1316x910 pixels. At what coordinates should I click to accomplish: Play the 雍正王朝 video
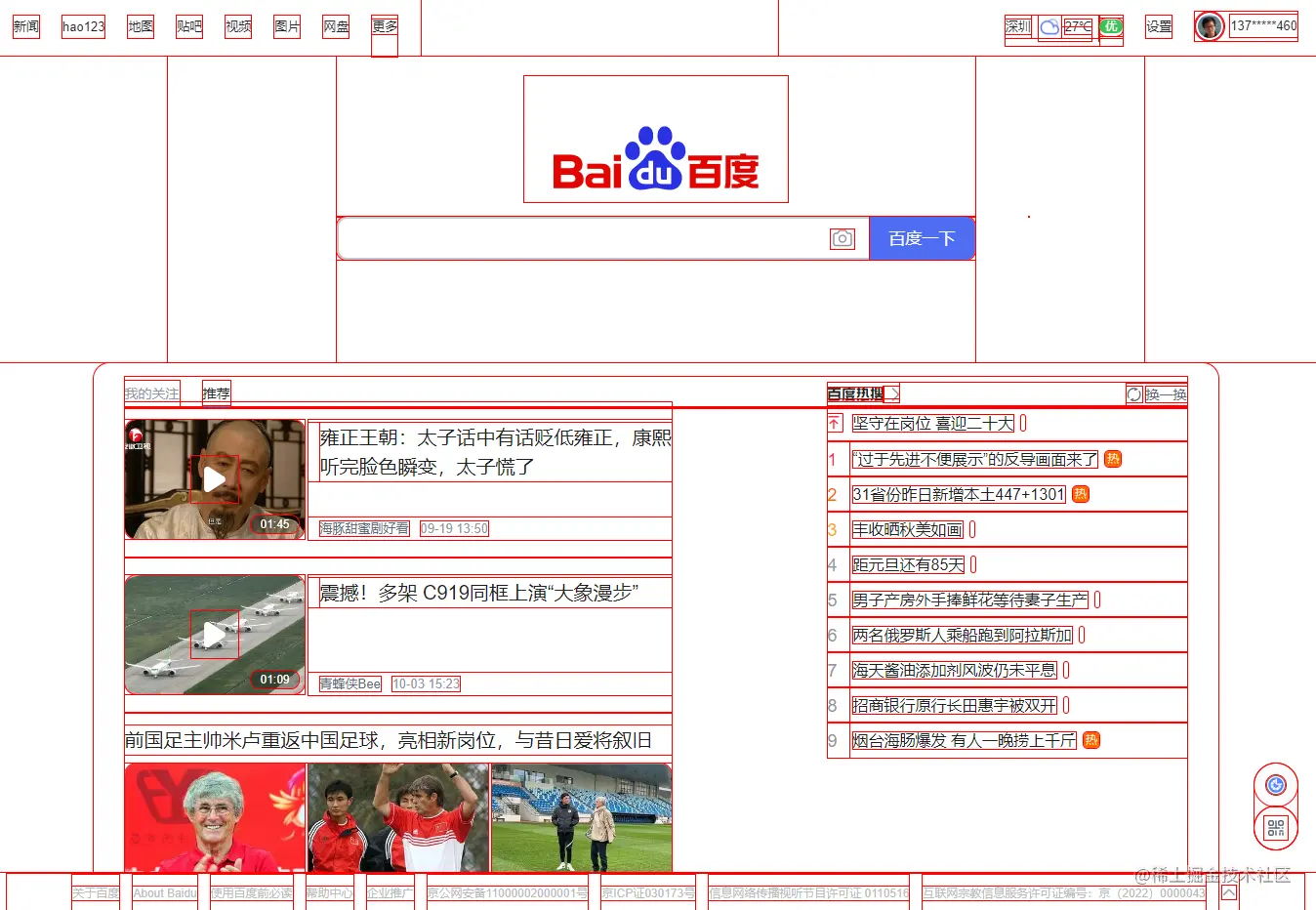coord(215,479)
